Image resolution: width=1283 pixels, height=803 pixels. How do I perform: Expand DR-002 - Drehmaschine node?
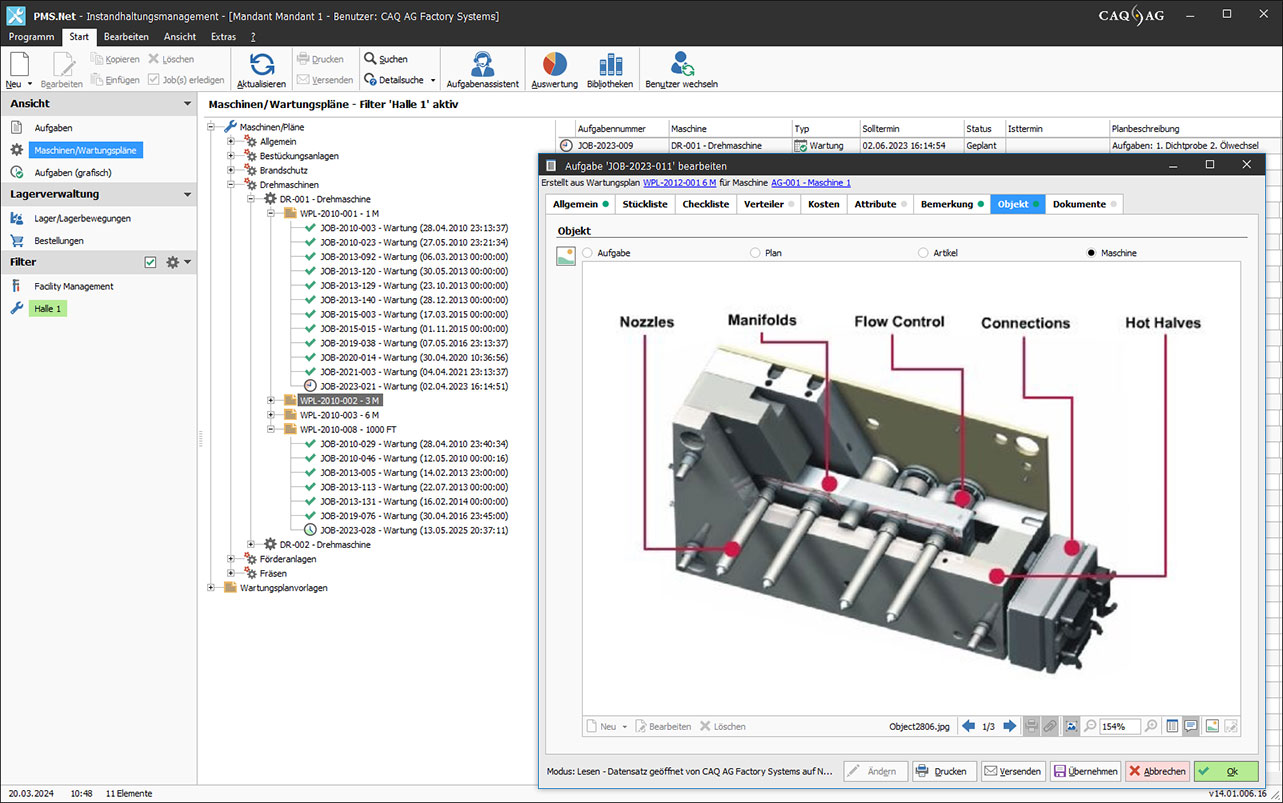251,545
